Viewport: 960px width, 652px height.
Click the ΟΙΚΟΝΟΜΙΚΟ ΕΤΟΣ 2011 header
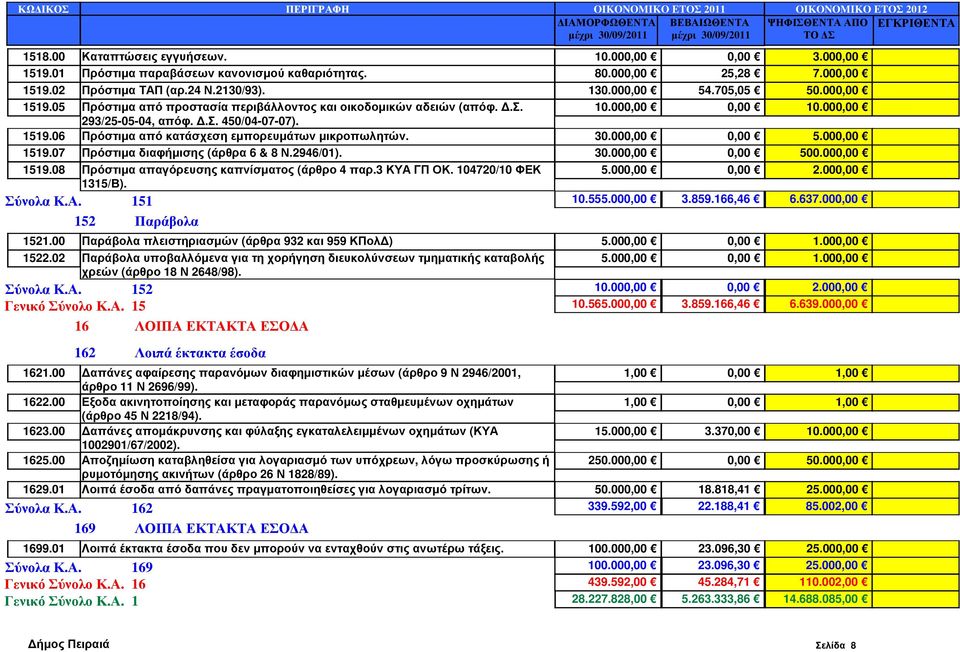pyautogui.click(x=659, y=9)
